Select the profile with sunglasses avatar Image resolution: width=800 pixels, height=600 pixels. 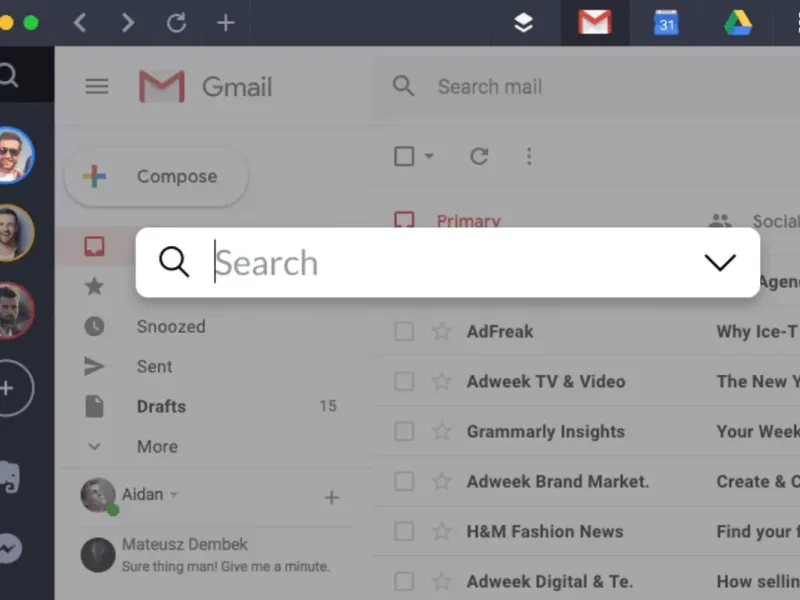(x=15, y=155)
